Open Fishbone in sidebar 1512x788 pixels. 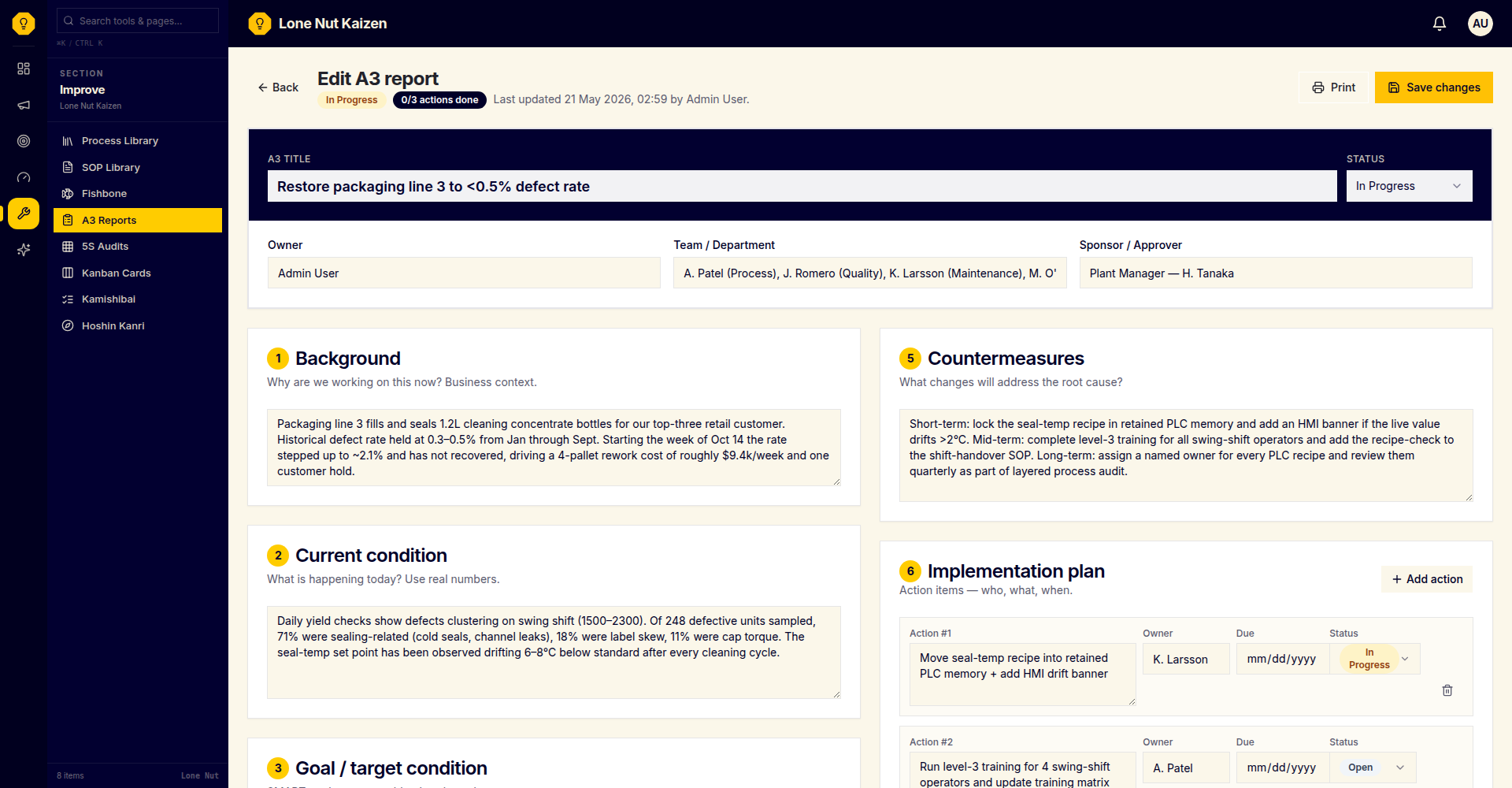coord(138,194)
